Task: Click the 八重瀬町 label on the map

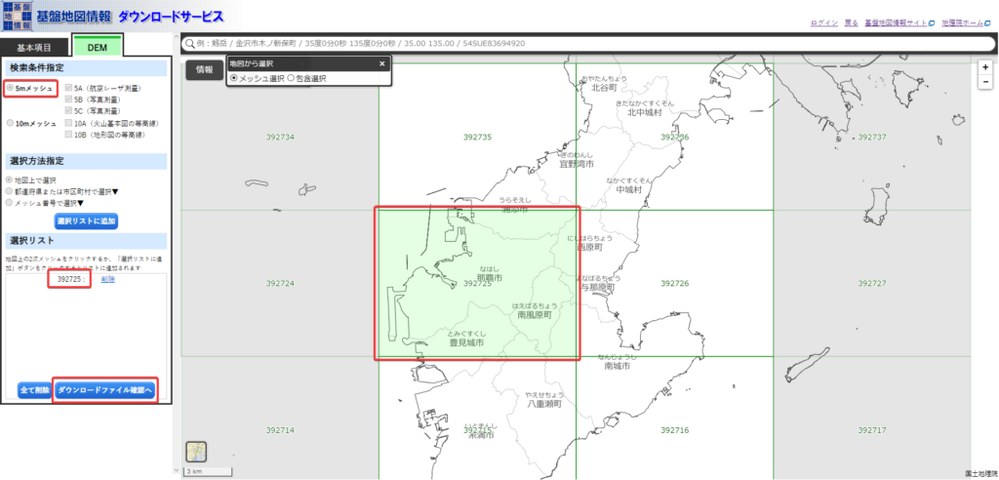Action: coord(544,404)
